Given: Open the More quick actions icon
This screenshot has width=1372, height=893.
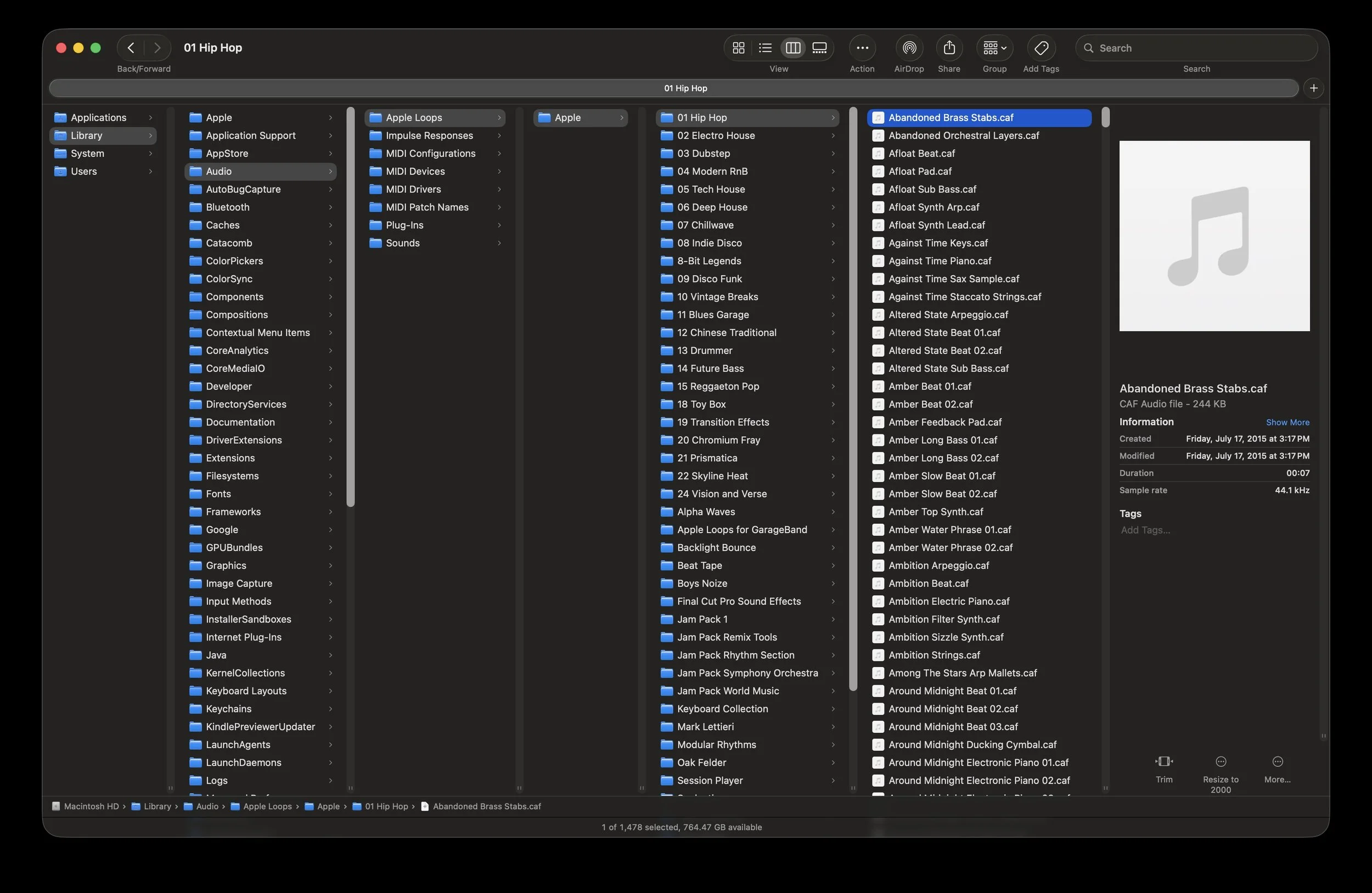Looking at the screenshot, I should coord(1277,762).
